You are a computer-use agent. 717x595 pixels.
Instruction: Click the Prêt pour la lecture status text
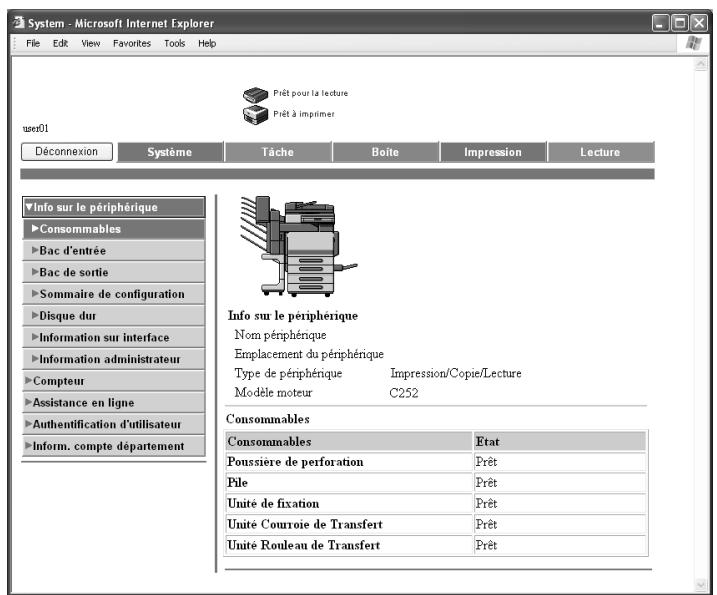pos(310,93)
